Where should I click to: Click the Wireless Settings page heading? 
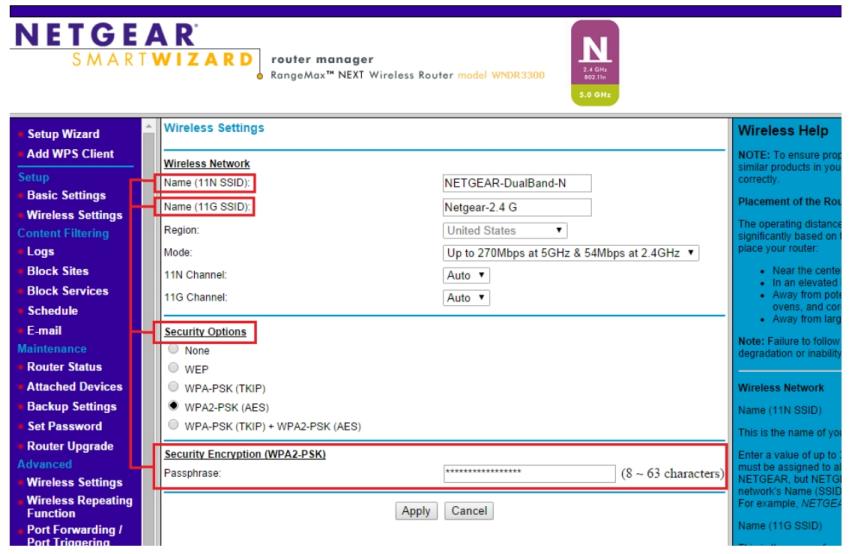click(214, 128)
